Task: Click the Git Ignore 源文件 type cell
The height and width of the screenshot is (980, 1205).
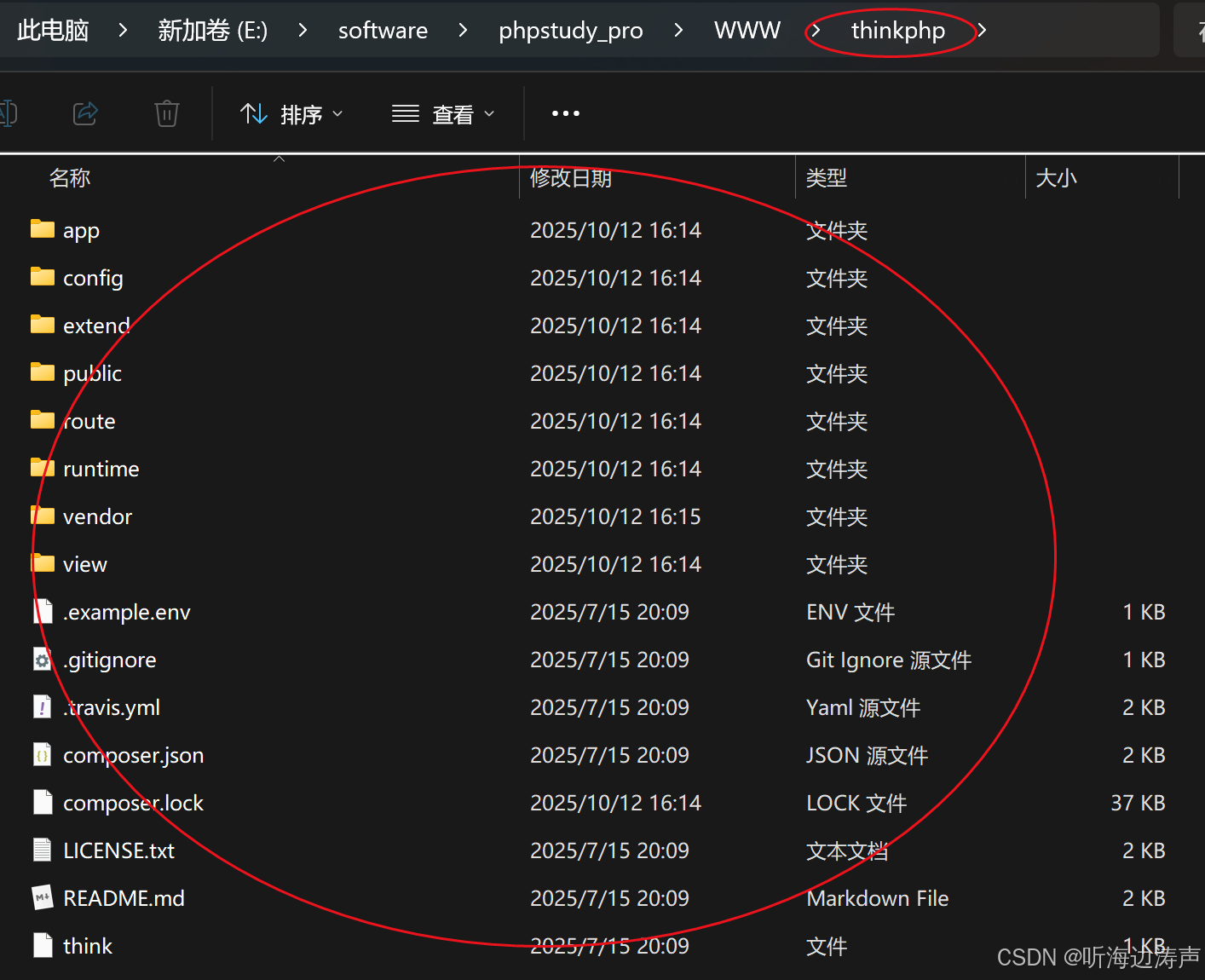Action: tap(889, 660)
